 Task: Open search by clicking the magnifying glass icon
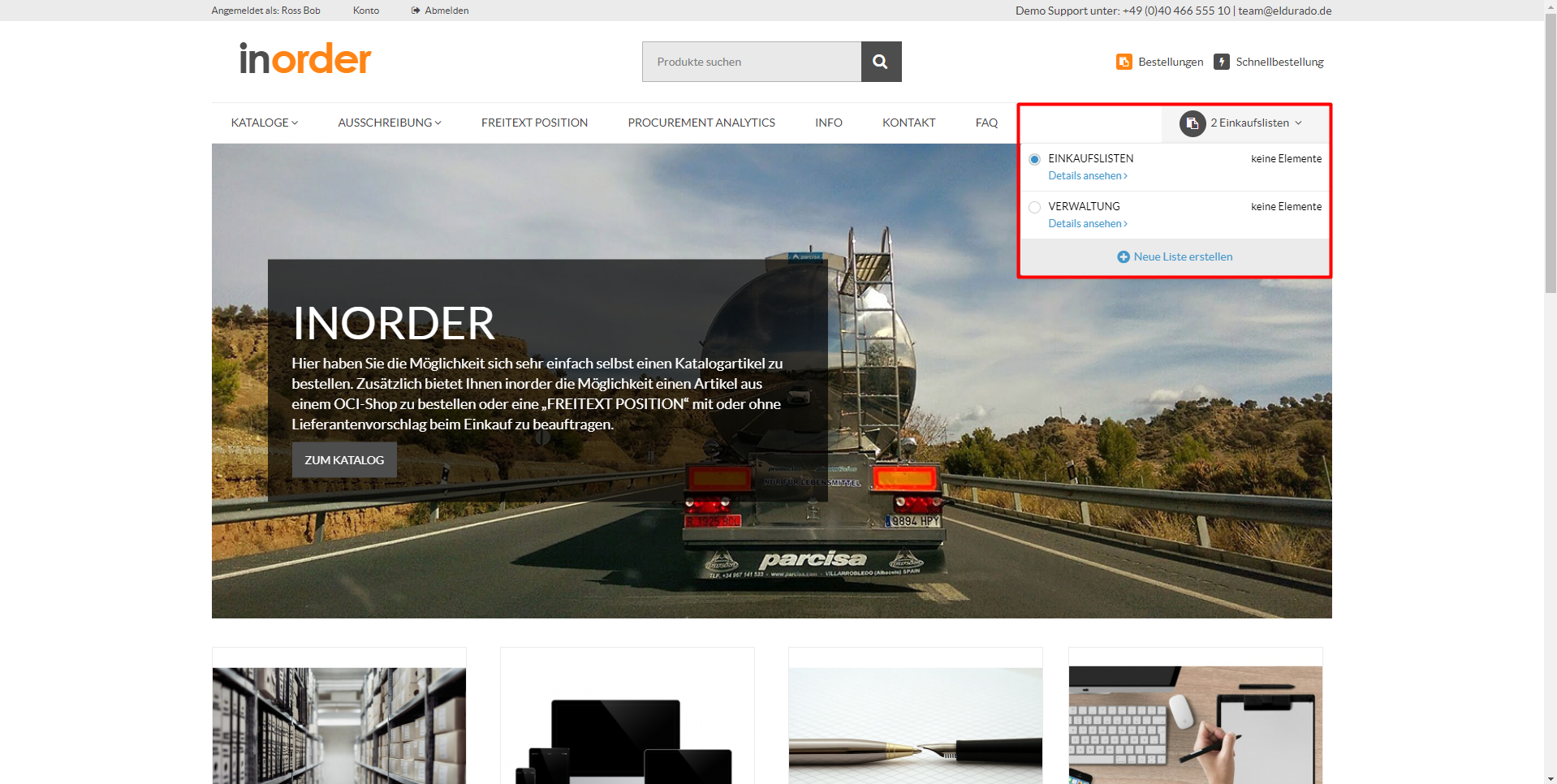[x=881, y=61]
